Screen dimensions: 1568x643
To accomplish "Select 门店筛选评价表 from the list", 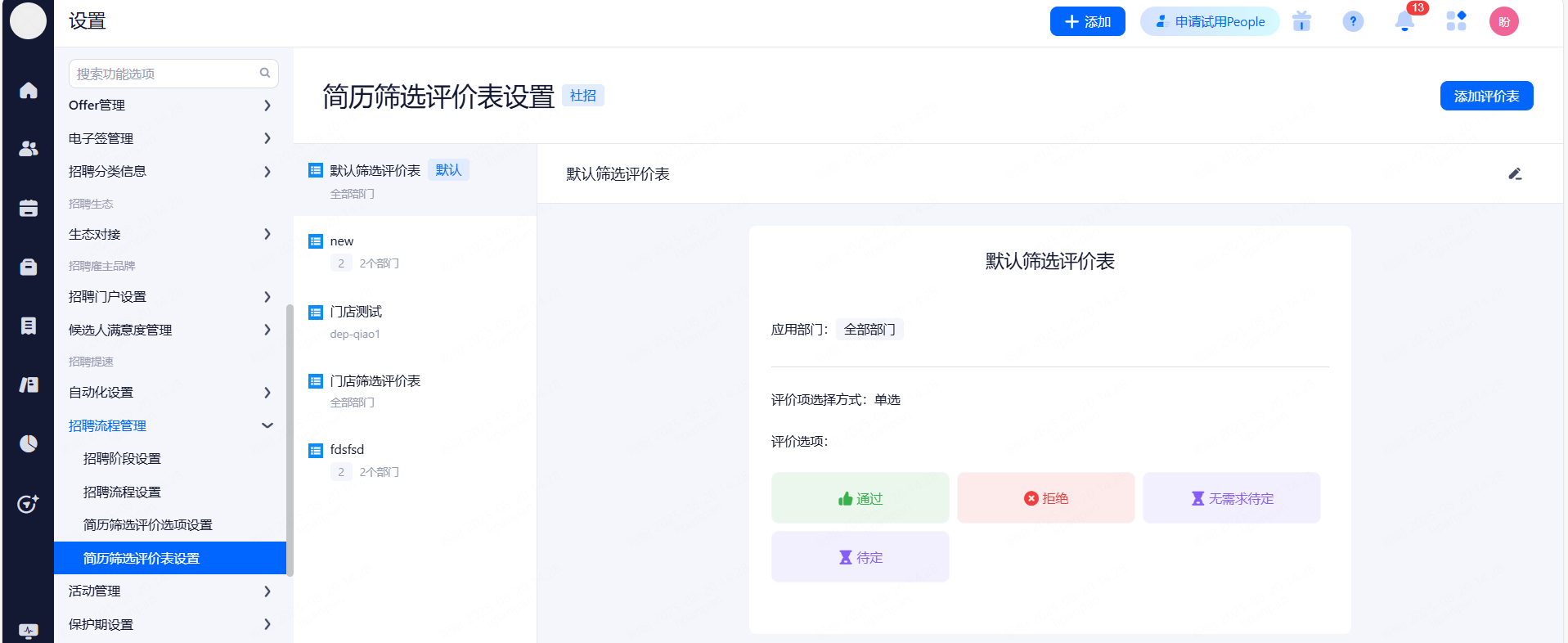I will pyautogui.click(x=375, y=382).
